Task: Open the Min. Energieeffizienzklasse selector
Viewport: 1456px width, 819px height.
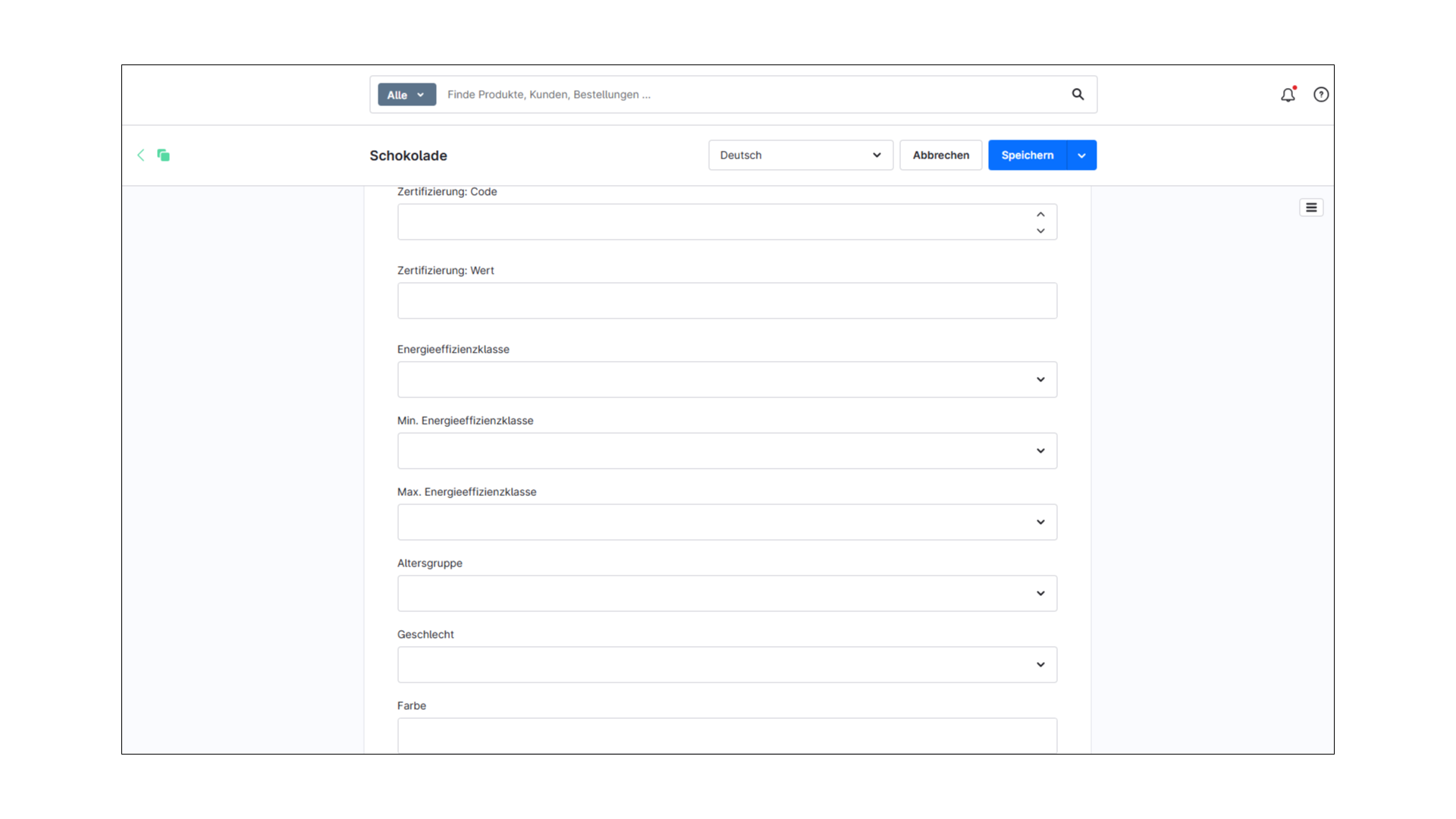Action: (x=1040, y=450)
